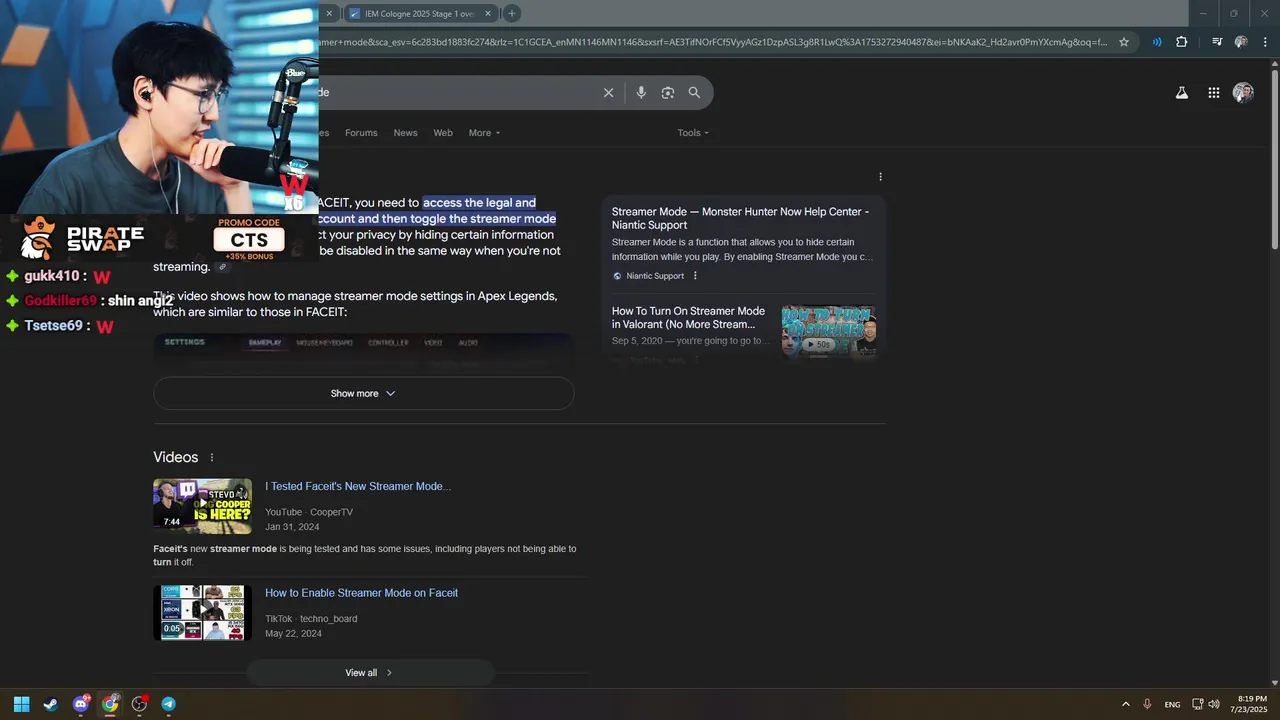Open the Windows Start menu
1280x720 pixels.
tap(21, 704)
